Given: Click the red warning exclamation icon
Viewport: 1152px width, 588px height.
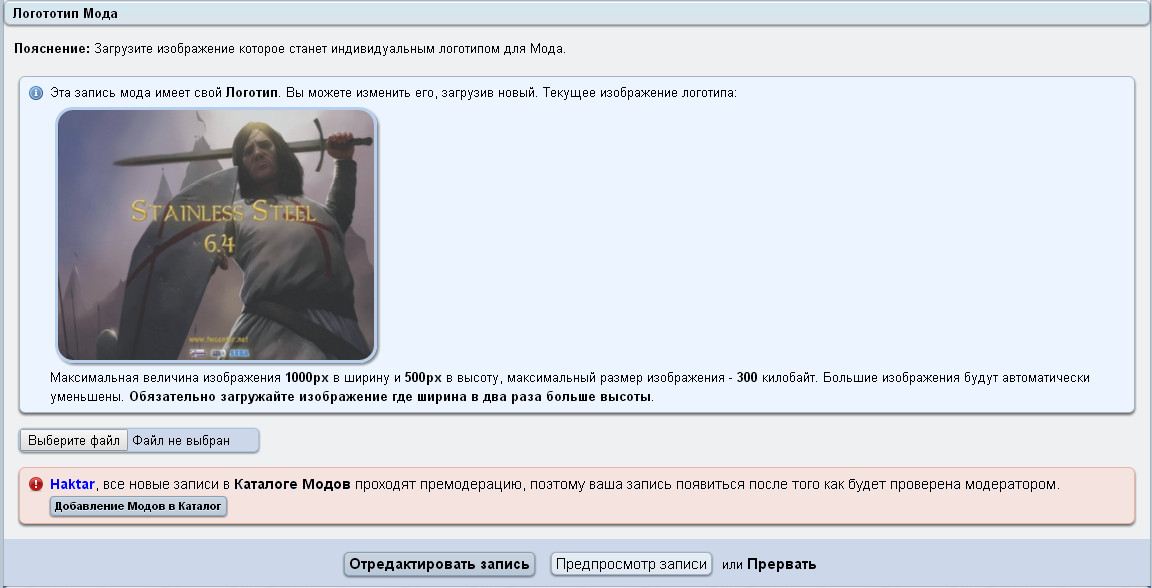Looking at the screenshot, I should point(35,484).
